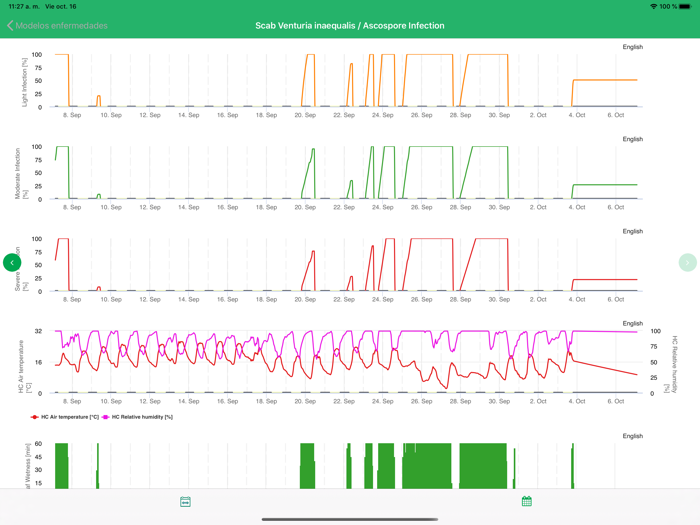Tap the Wi-Fi icon in status bar

point(653,6)
